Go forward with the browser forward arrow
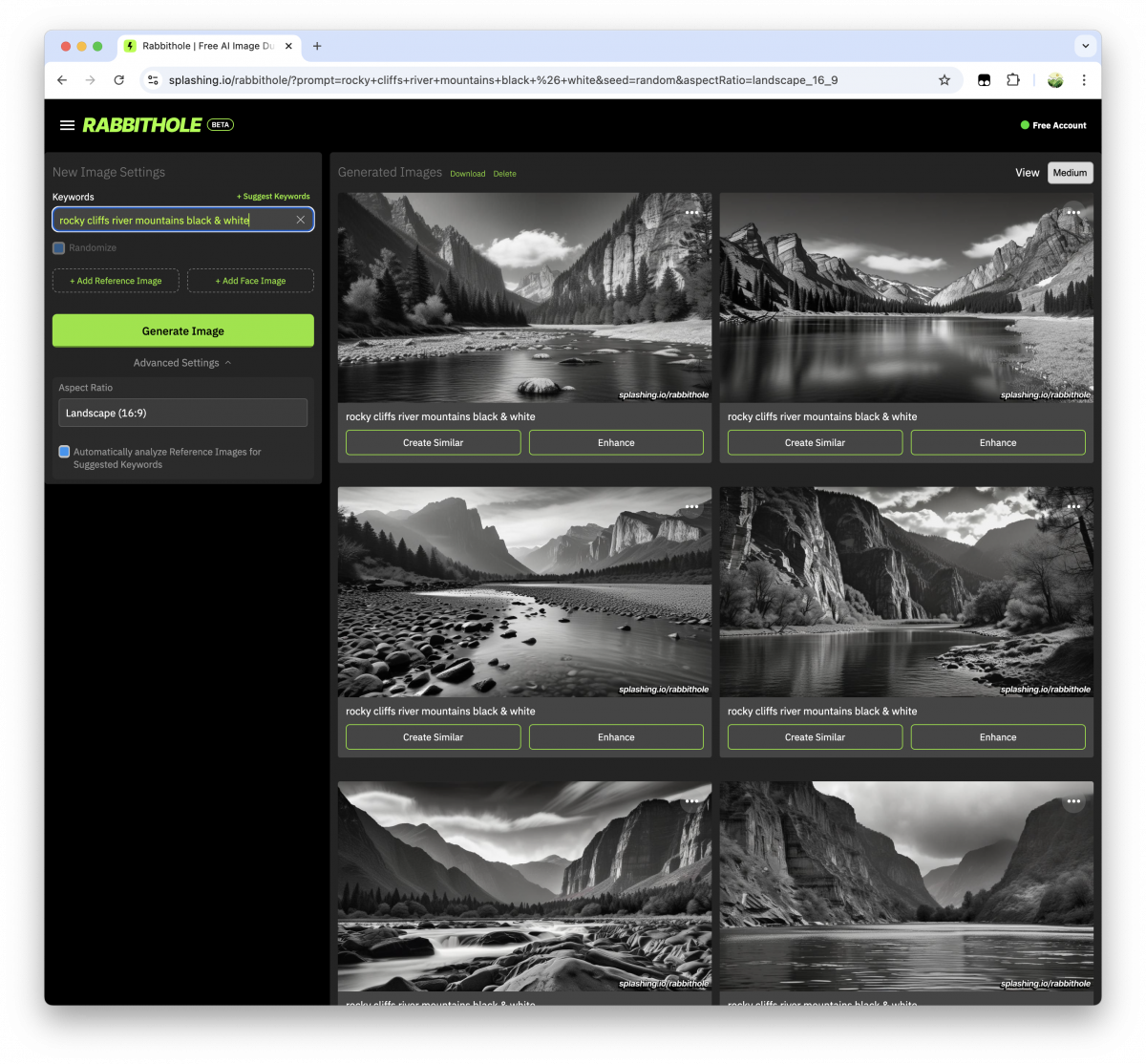This screenshot has width=1146, height=1064. [x=90, y=80]
